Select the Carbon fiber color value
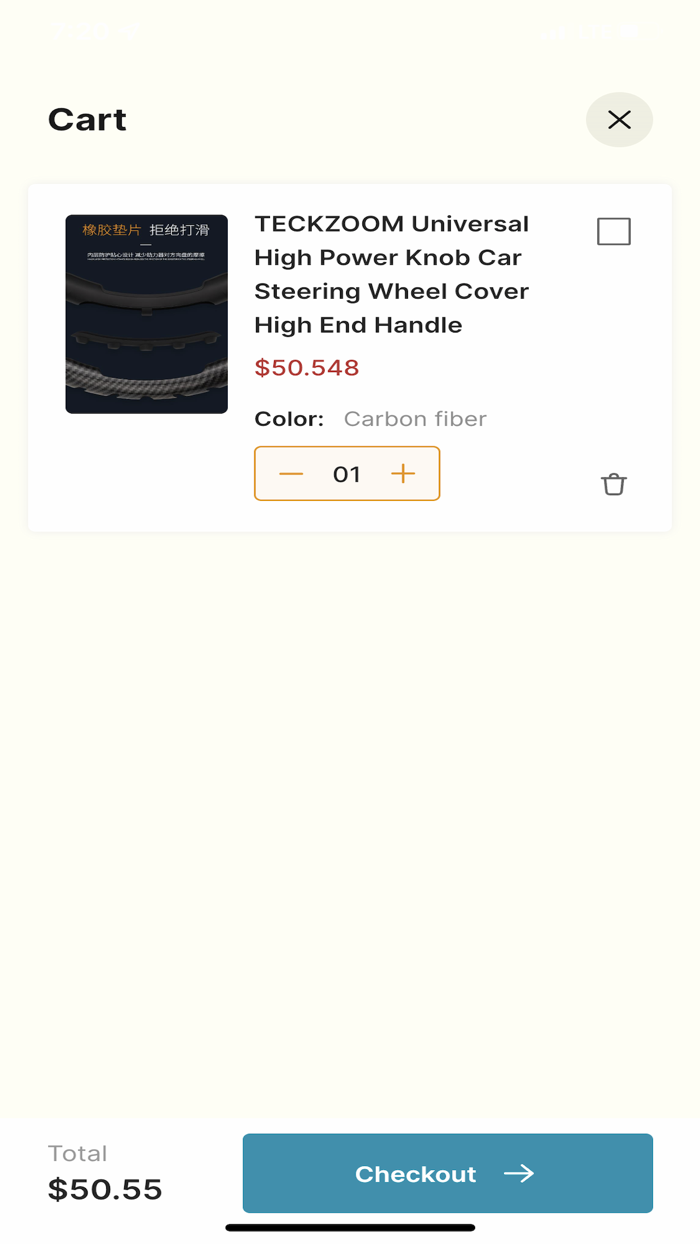This screenshot has width=700, height=1244. point(415,419)
